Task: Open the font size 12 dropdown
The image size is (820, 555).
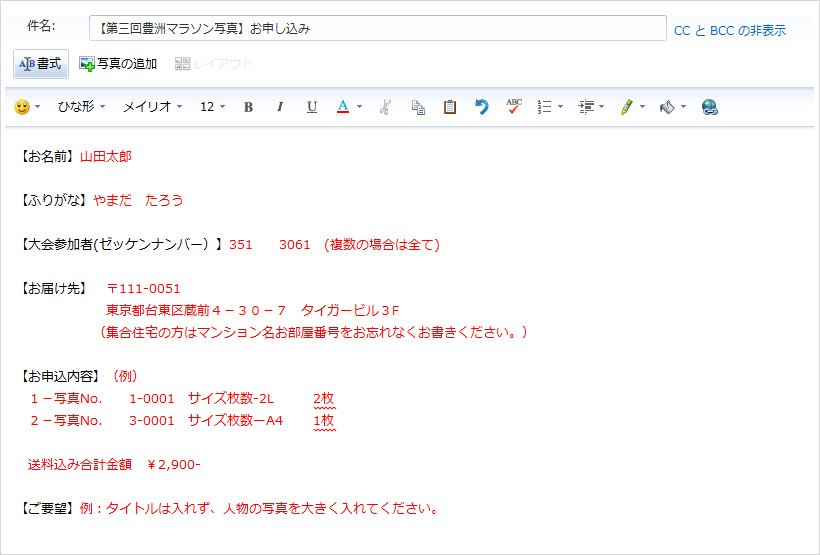Action: (212, 107)
